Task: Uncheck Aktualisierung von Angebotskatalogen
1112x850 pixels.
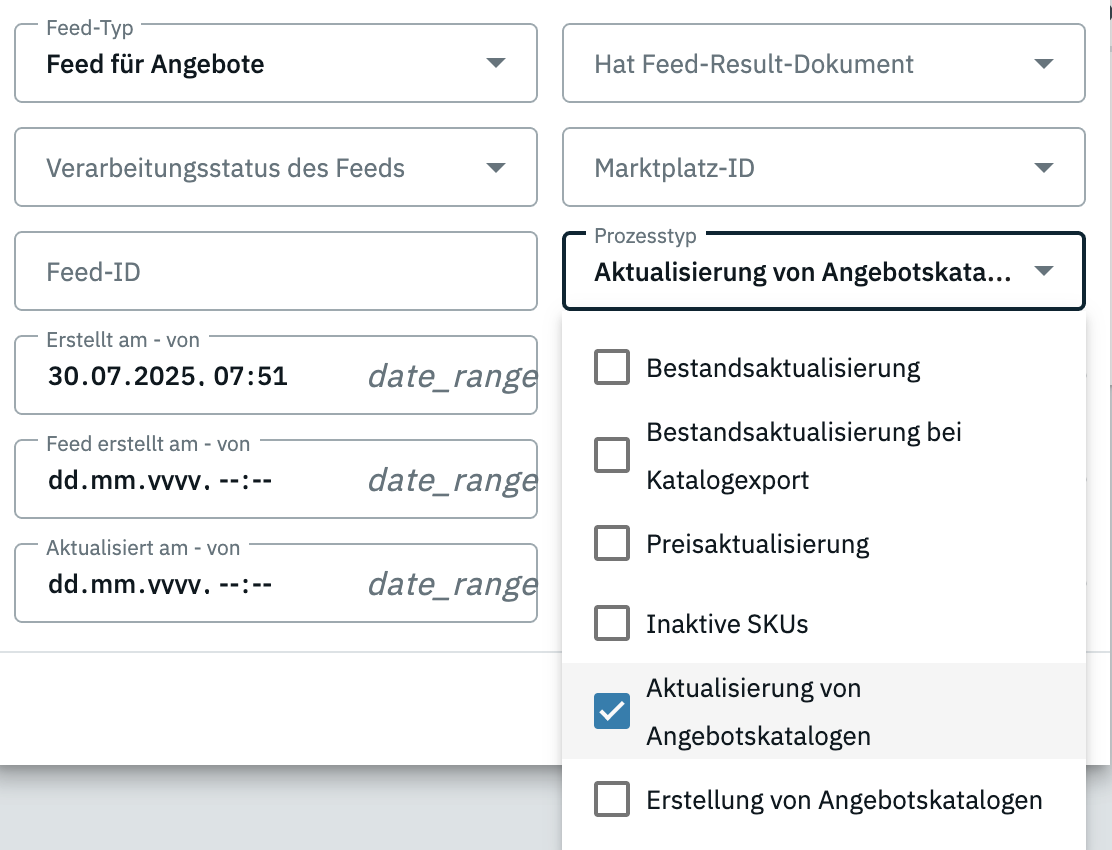Action: tap(612, 711)
